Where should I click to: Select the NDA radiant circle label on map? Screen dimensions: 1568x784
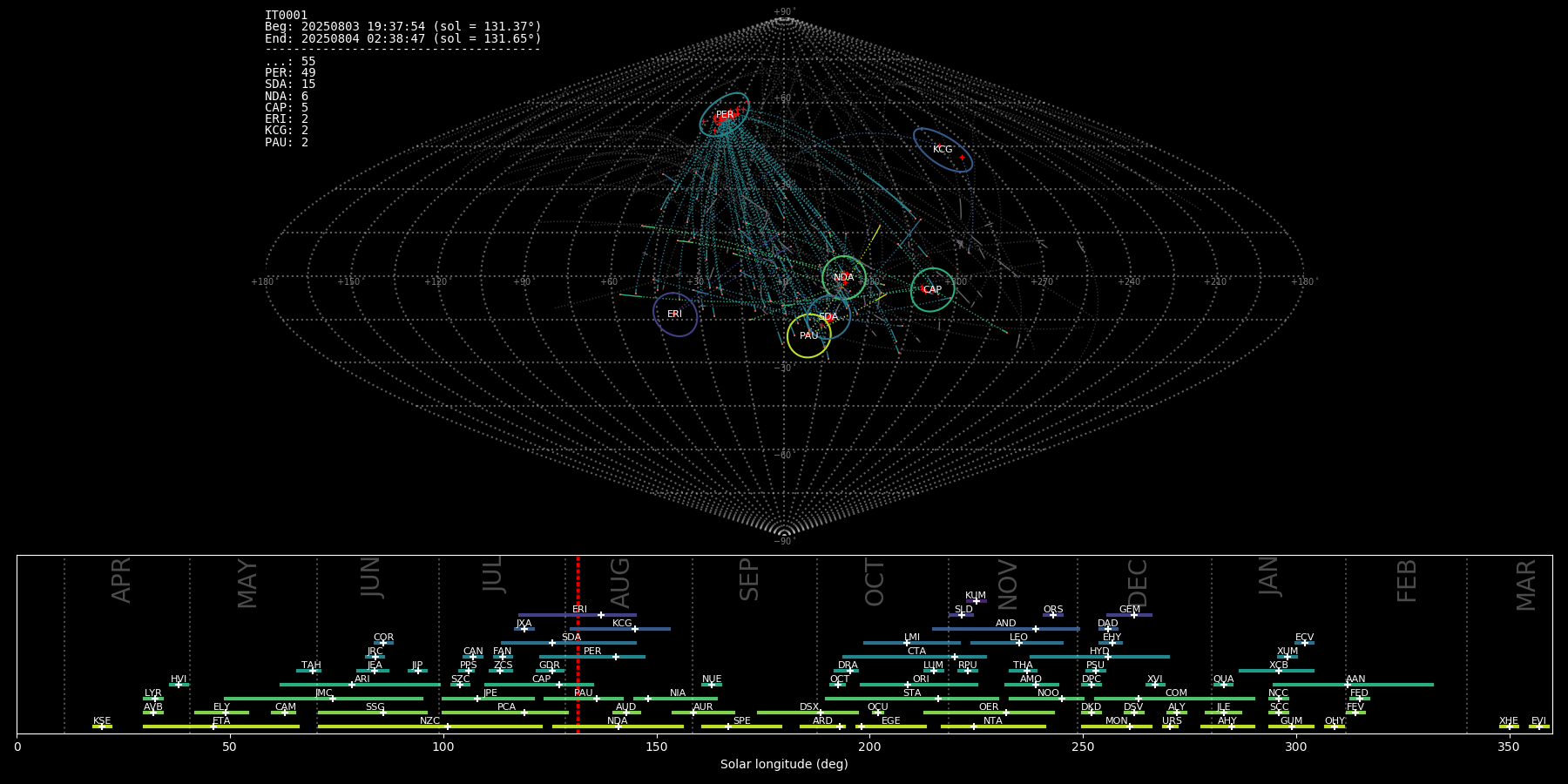pyautogui.click(x=843, y=278)
